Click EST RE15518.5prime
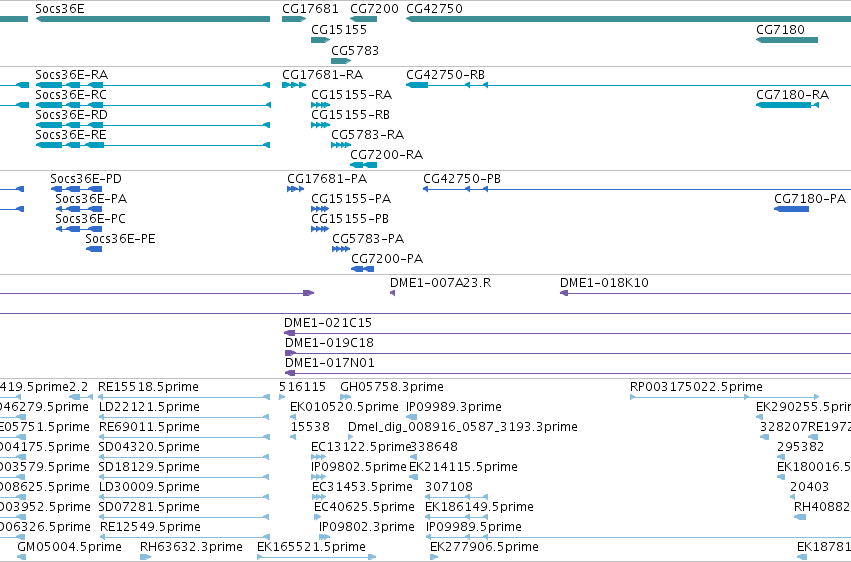851x562 pixels. pos(184,397)
